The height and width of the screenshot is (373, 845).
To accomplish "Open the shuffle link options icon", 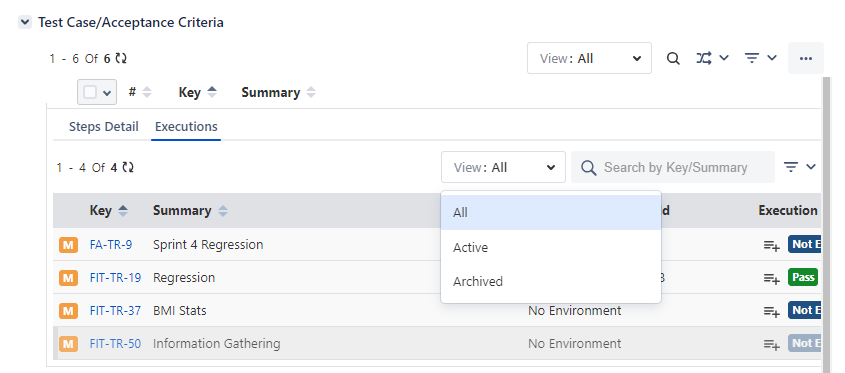I will click(x=703, y=58).
